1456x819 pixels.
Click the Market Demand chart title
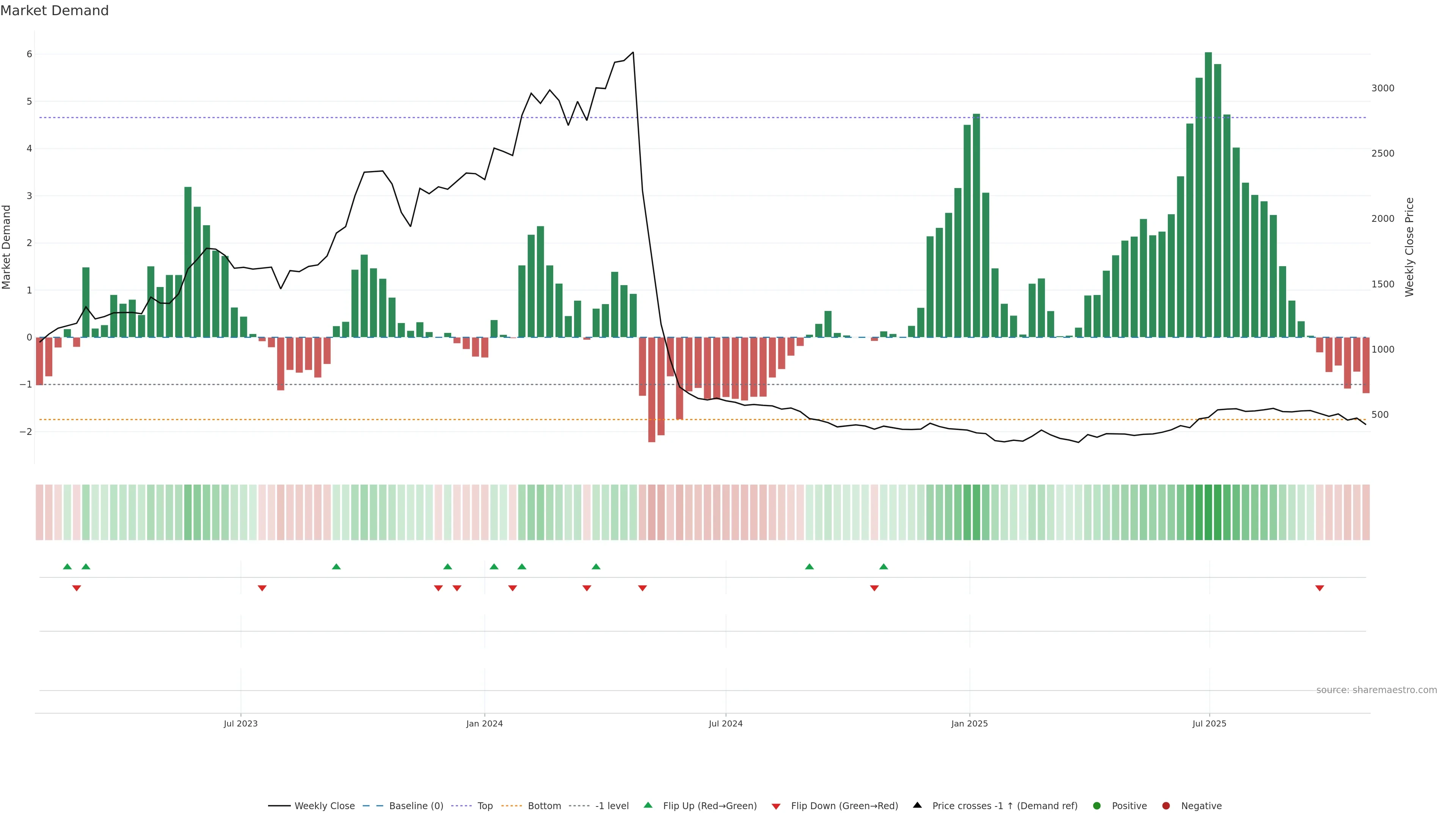54,11
